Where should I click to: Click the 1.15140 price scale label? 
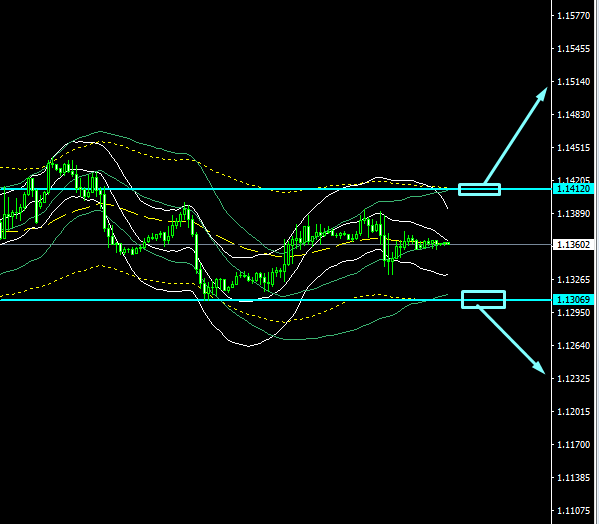pyautogui.click(x=573, y=82)
